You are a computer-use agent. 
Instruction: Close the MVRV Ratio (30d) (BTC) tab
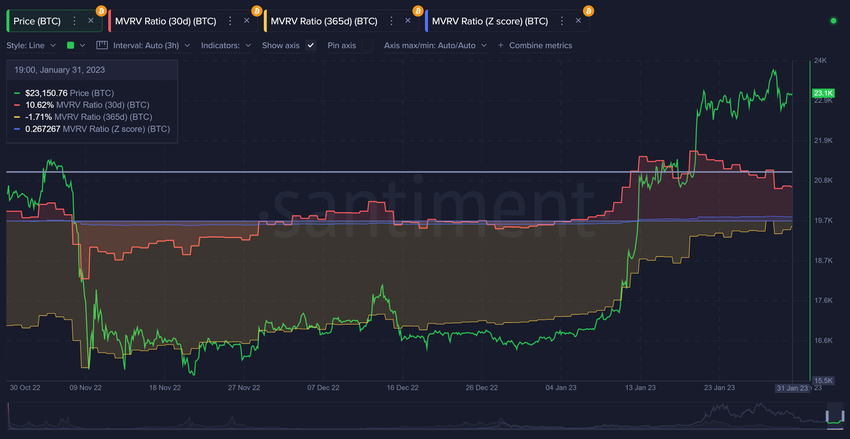247,21
